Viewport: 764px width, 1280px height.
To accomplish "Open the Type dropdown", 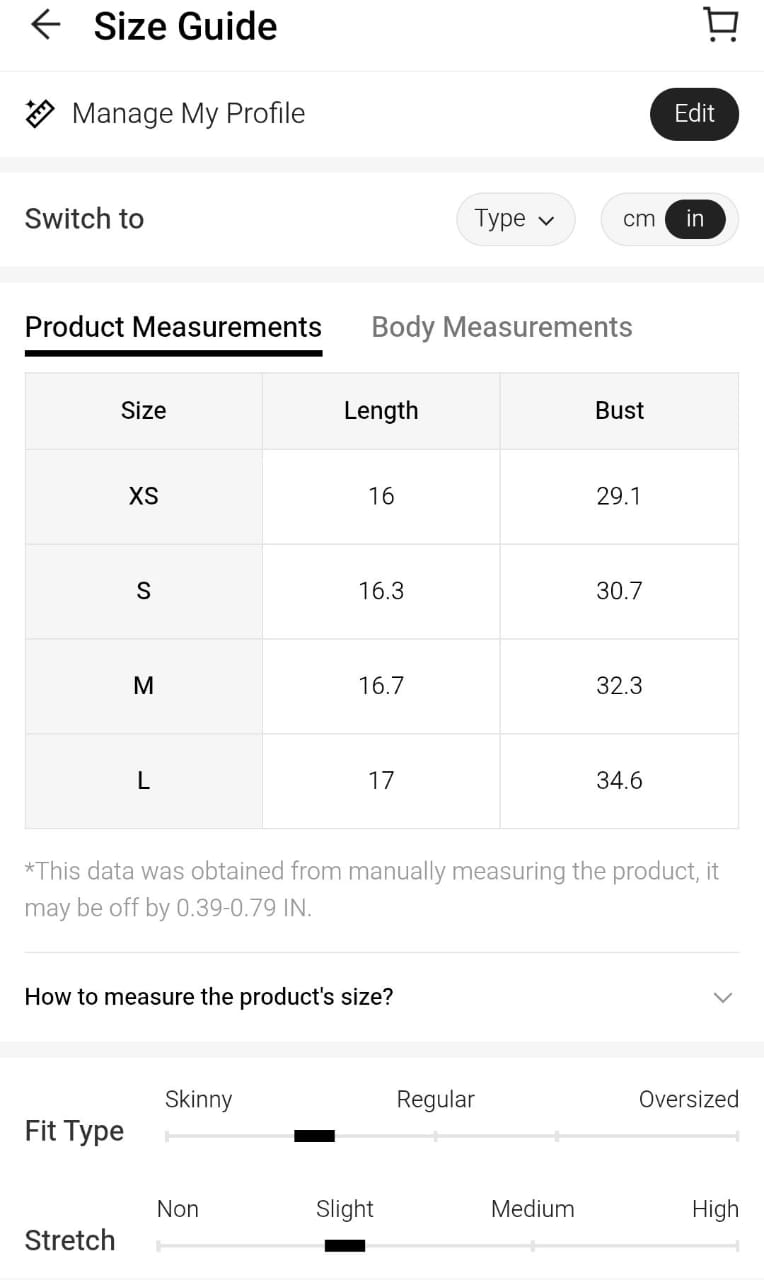I will (x=515, y=219).
